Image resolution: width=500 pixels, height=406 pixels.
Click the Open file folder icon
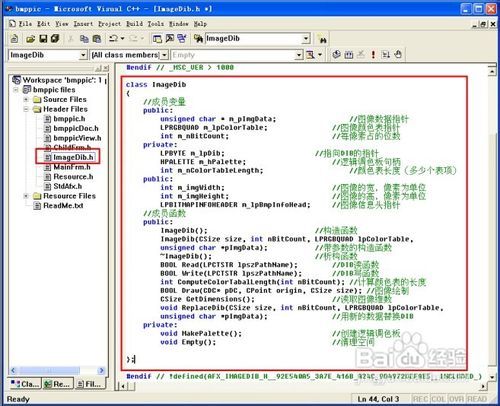(30, 39)
